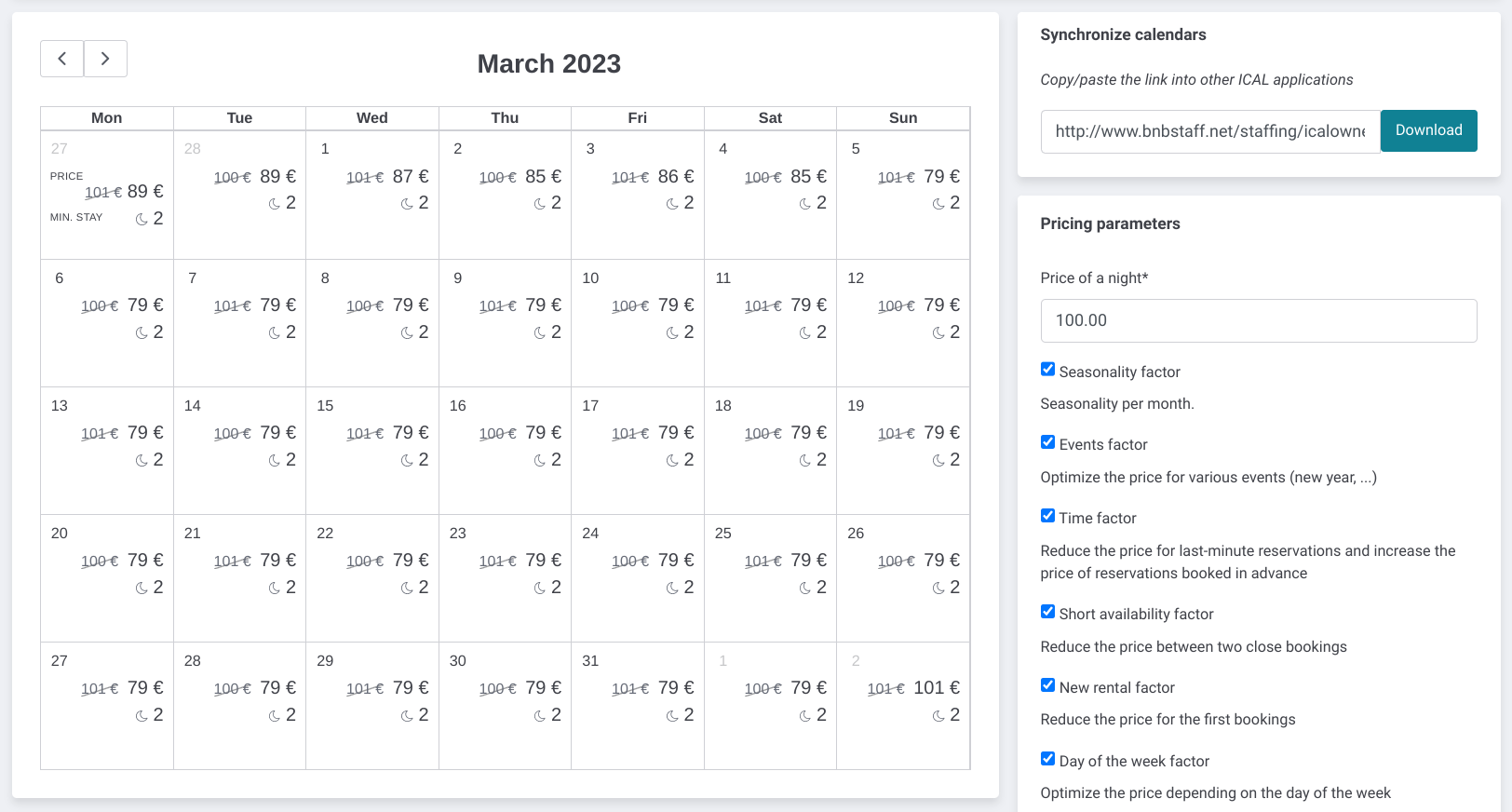Click the Mon column header
The width and height of the screenshot is (1512, 812).
(x=106, y=117)
